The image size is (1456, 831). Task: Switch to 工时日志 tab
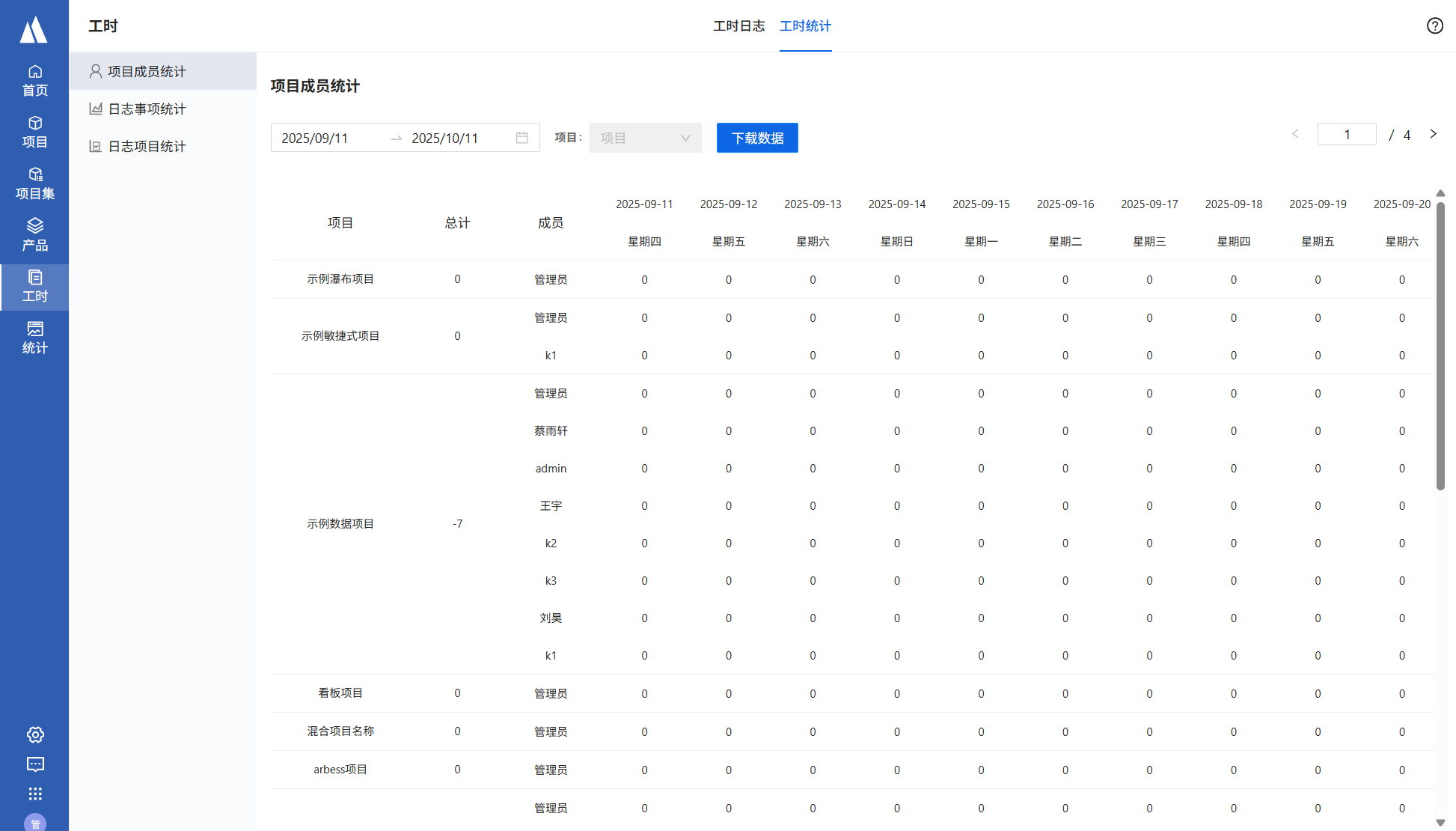(738, 26)
